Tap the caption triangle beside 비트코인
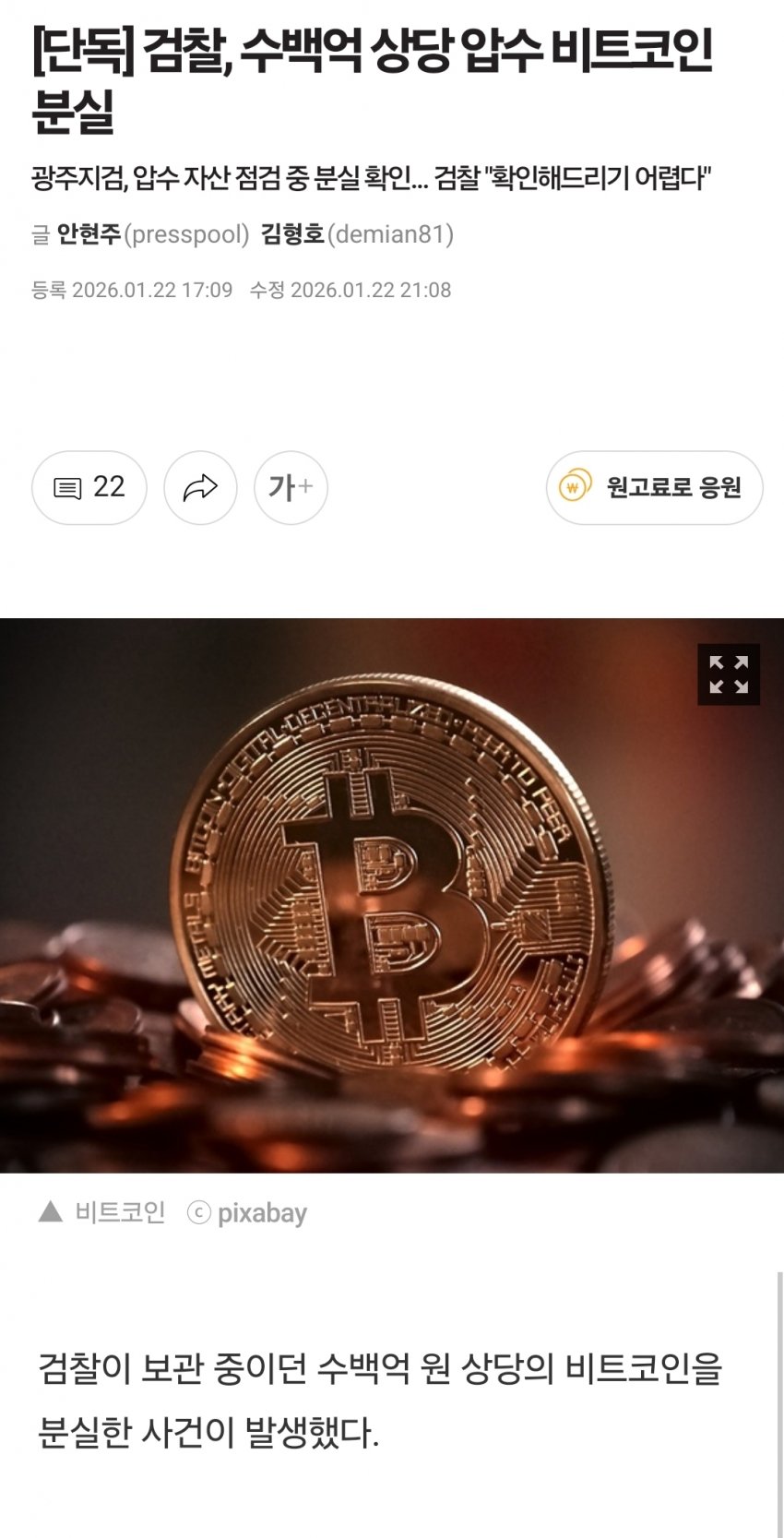This screenshot has width=784, height=1538. (50, 1211)
